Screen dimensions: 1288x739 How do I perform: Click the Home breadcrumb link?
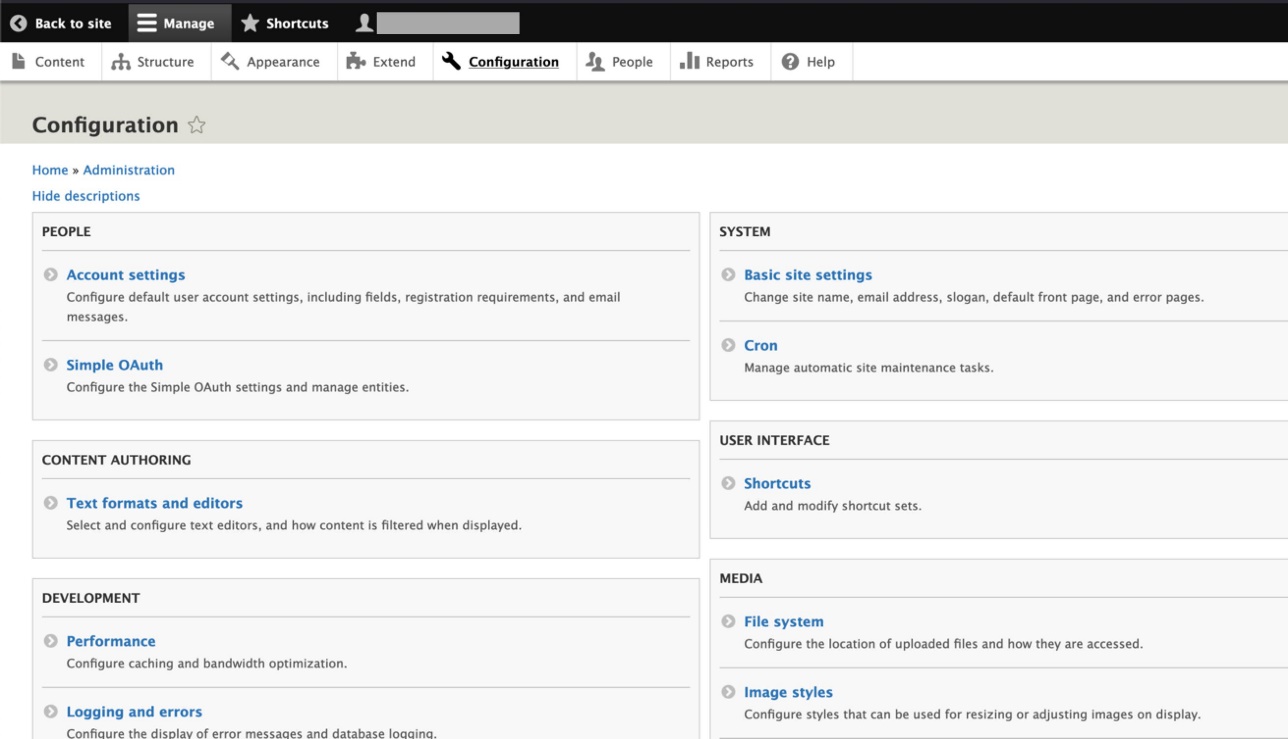pyautogui.click(x=50, y=170)
